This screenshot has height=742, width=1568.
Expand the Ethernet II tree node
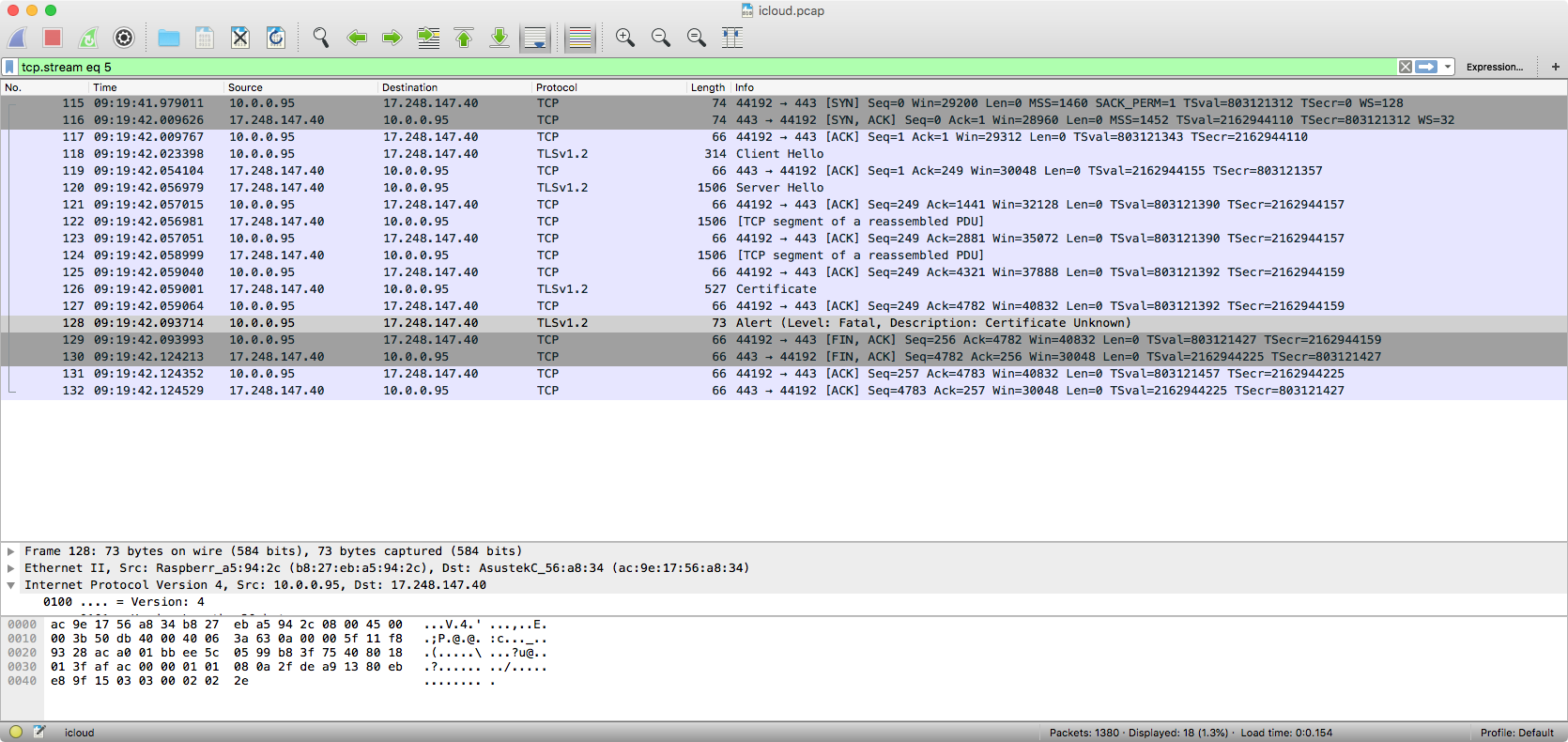(x=11, y=568)
